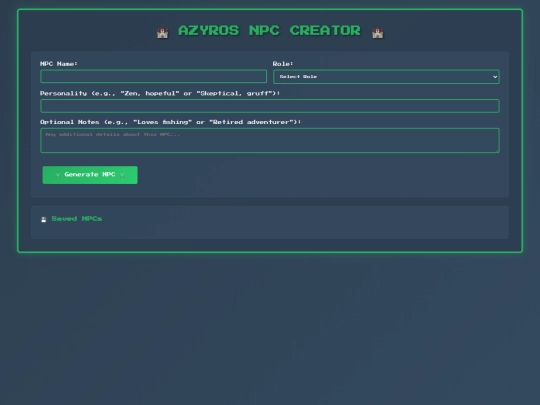Screen dimensions: 540x405
Task: Click the castle icon left of the title
Action: 163,33
